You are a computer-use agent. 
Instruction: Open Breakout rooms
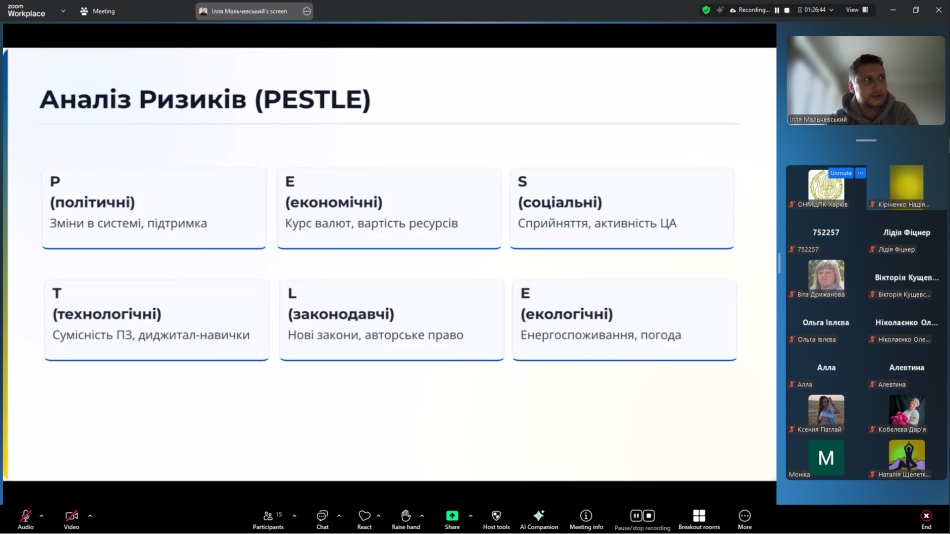(x=699, y=517)
